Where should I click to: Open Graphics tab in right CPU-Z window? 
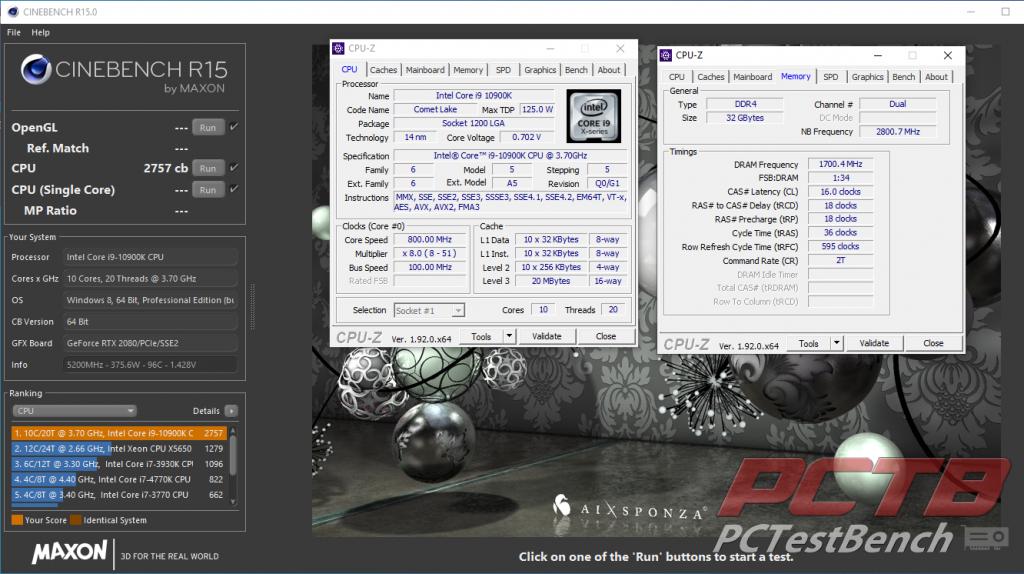coord(867,77)
